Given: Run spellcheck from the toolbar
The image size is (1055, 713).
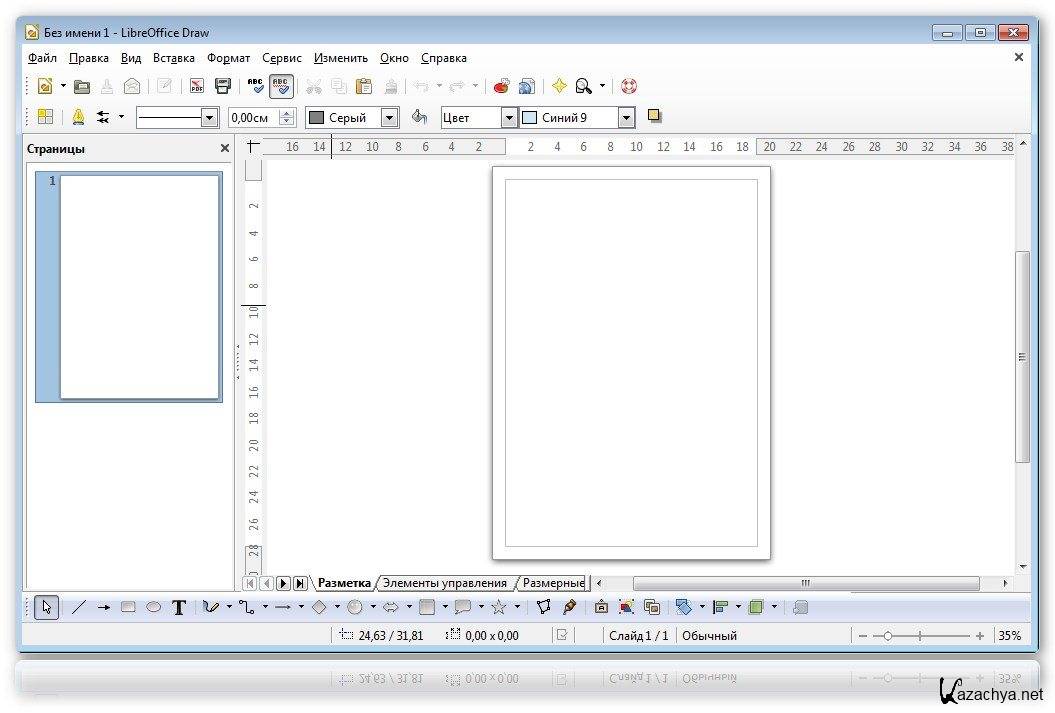Looking at the screenshot, I should tap(254, 86).
